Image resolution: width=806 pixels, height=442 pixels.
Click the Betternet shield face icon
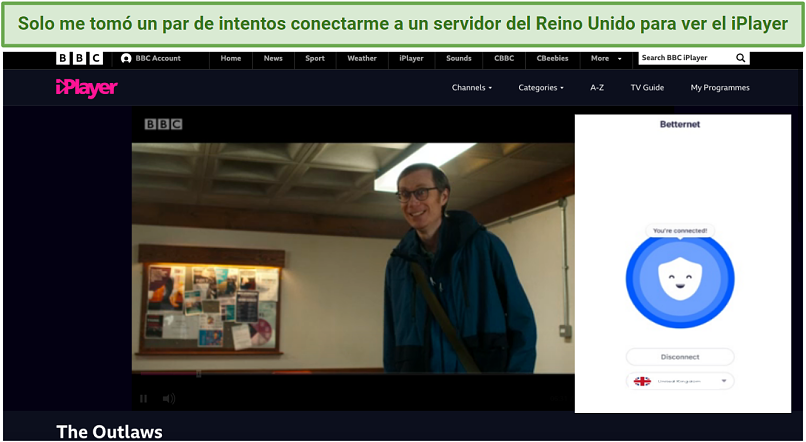pos(680,279)
